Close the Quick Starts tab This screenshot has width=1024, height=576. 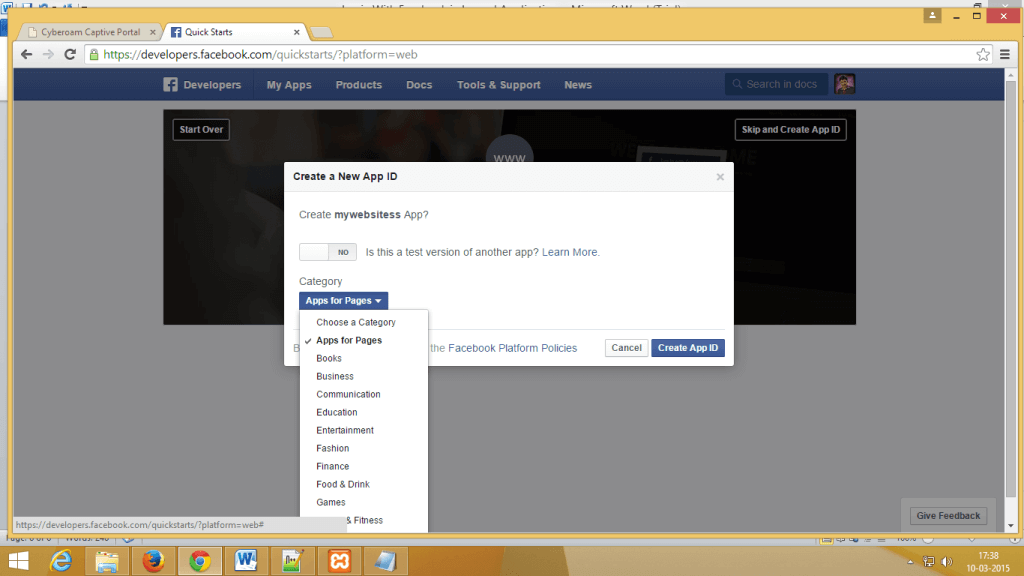[296, 32]
